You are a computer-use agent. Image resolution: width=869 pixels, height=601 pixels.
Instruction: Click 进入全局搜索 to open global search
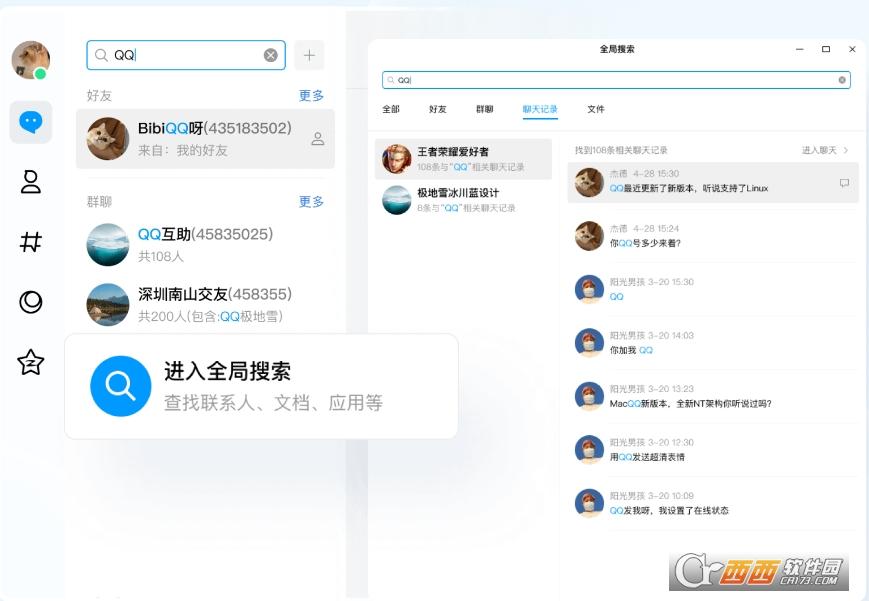click(261, 386)
